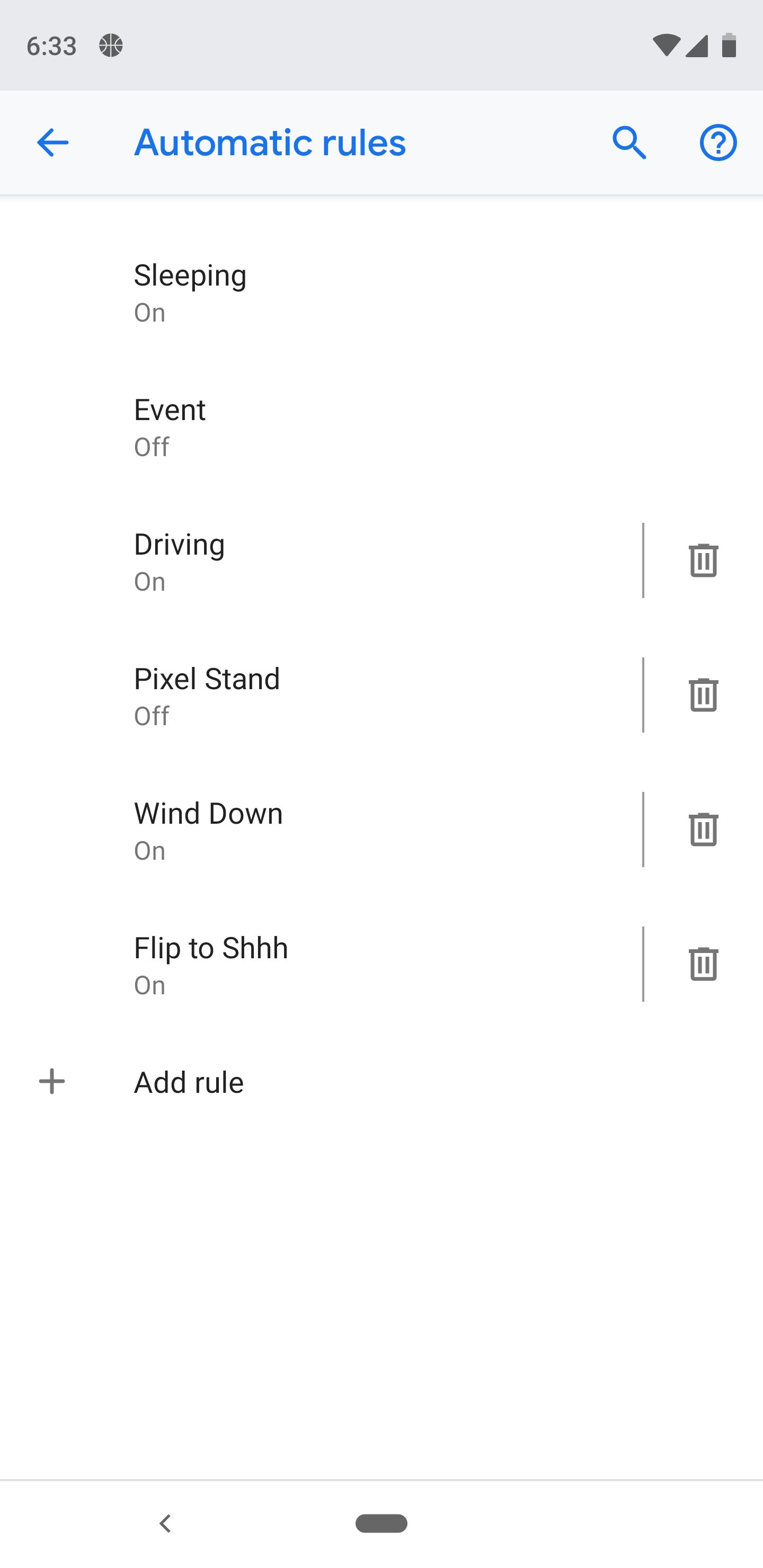Open the Sleeping rule

[381, 293]
